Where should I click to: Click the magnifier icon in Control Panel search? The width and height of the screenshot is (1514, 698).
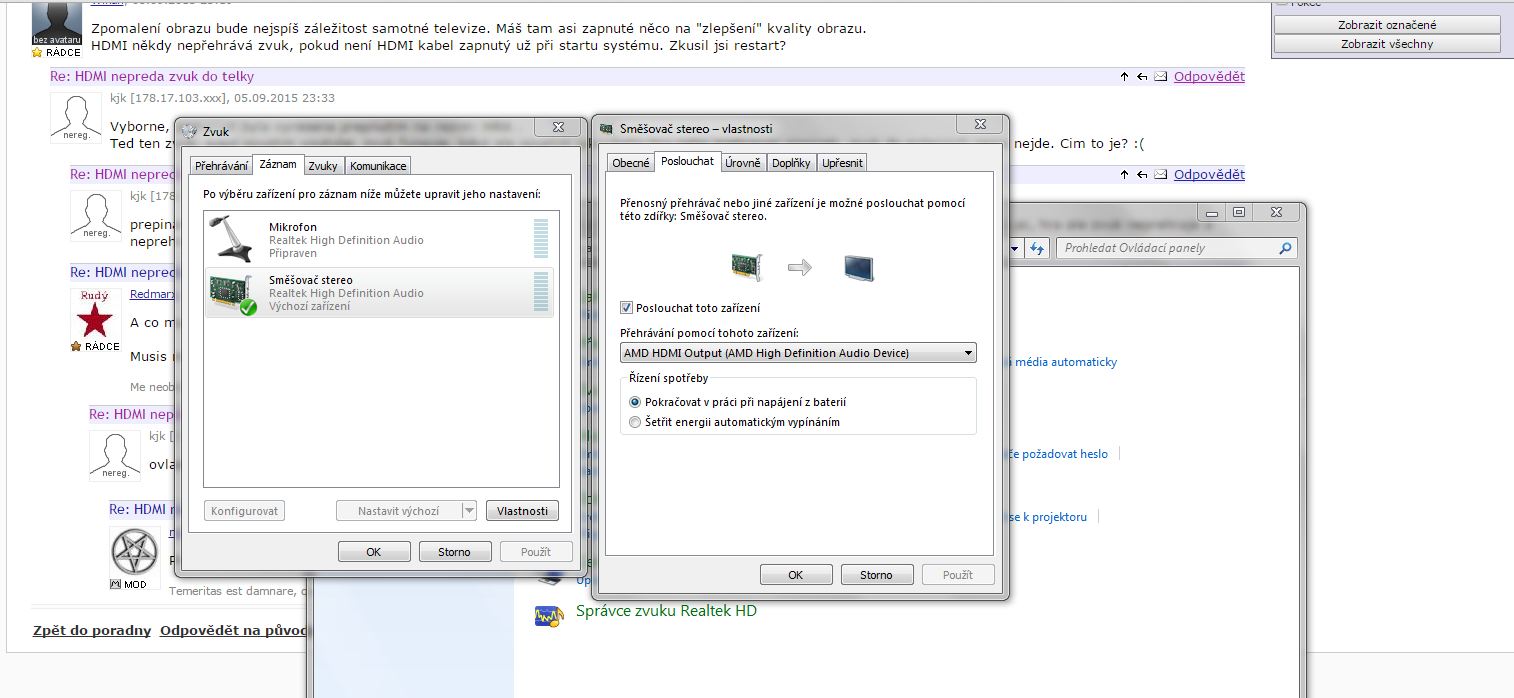(x=1285, y=248)
